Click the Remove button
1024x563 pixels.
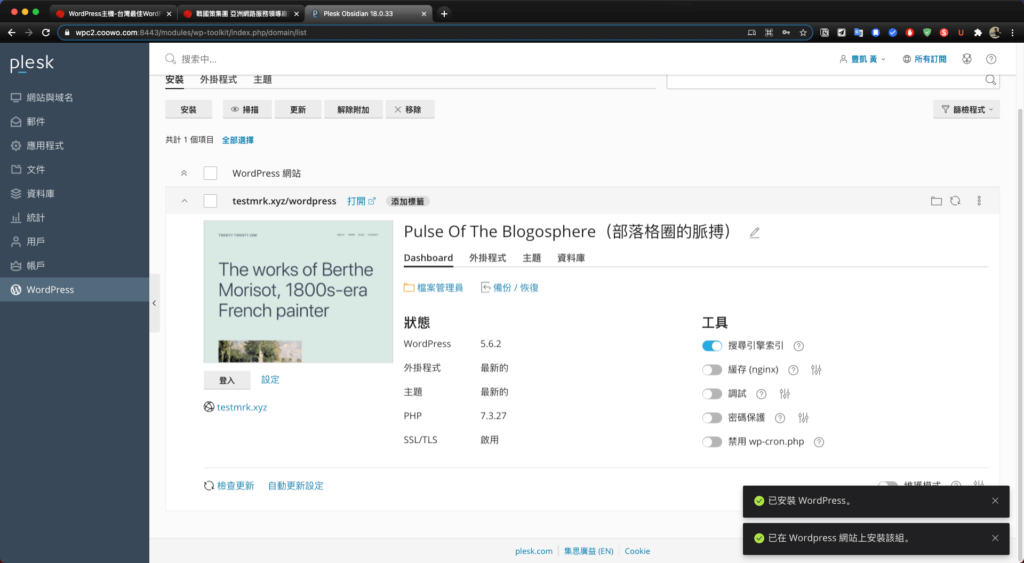tap(410, 110)
